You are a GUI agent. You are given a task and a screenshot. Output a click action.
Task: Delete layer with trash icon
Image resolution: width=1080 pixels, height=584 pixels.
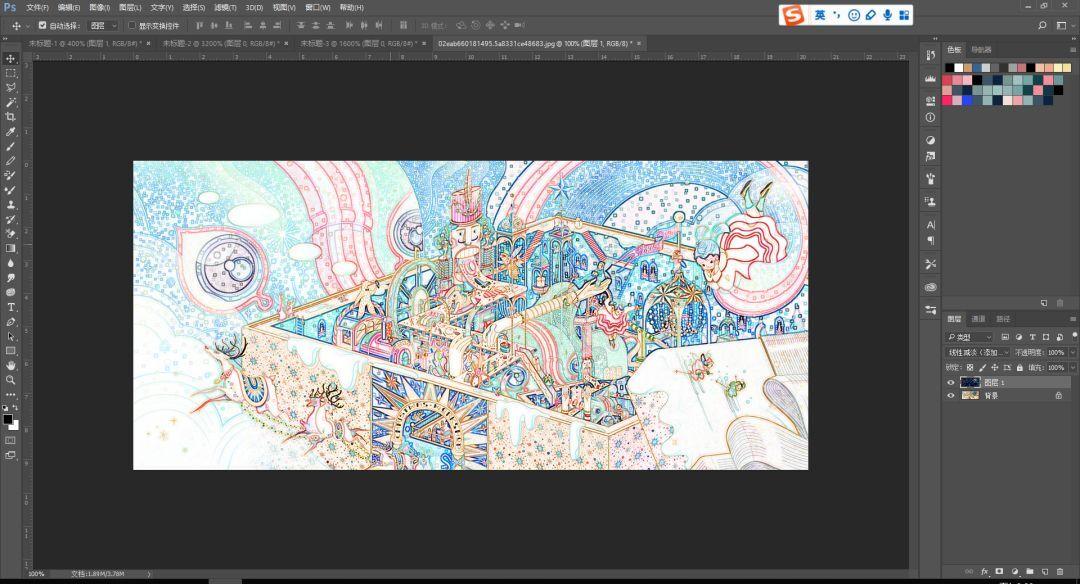(1060, 572)
